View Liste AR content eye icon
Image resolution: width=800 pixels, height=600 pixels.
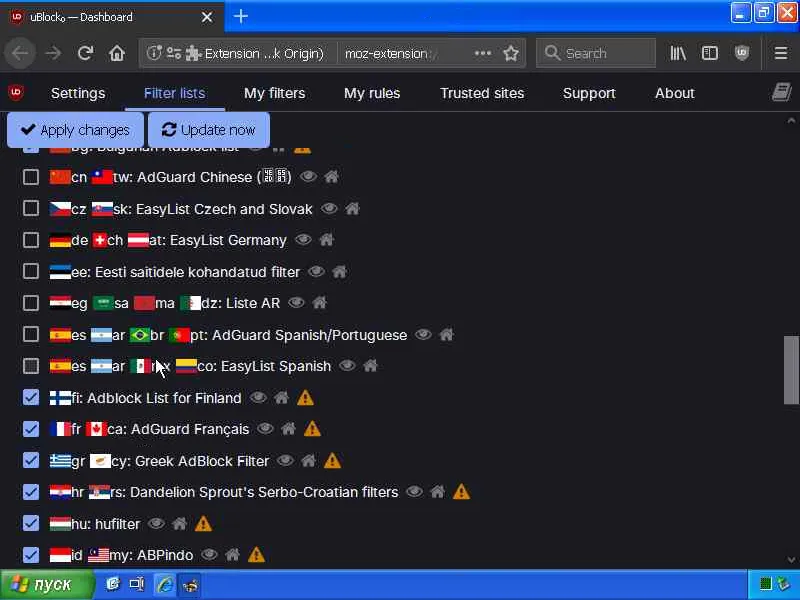[x=296, y=303]
